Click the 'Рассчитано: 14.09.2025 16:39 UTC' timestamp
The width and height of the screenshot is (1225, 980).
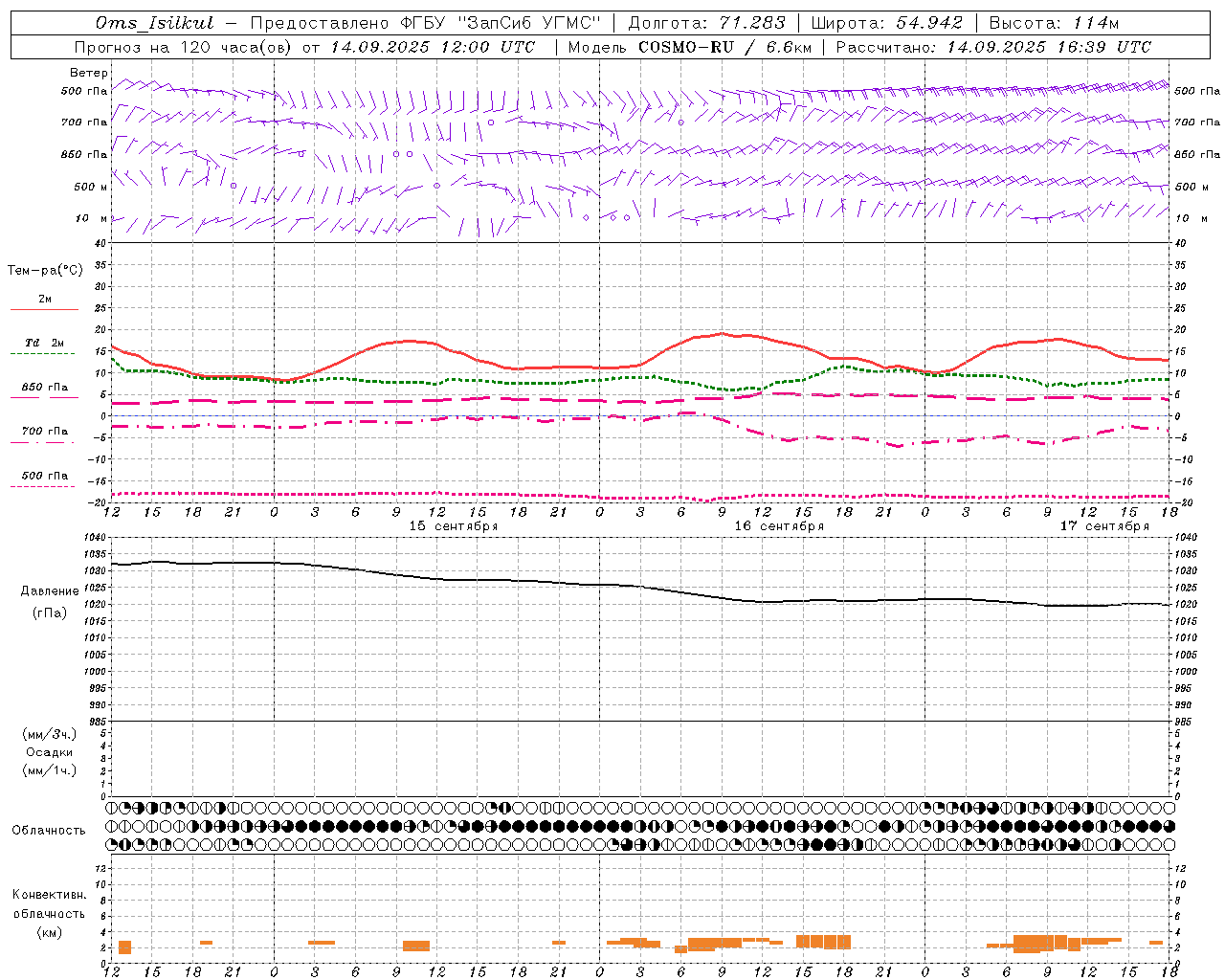click(993, 47)
